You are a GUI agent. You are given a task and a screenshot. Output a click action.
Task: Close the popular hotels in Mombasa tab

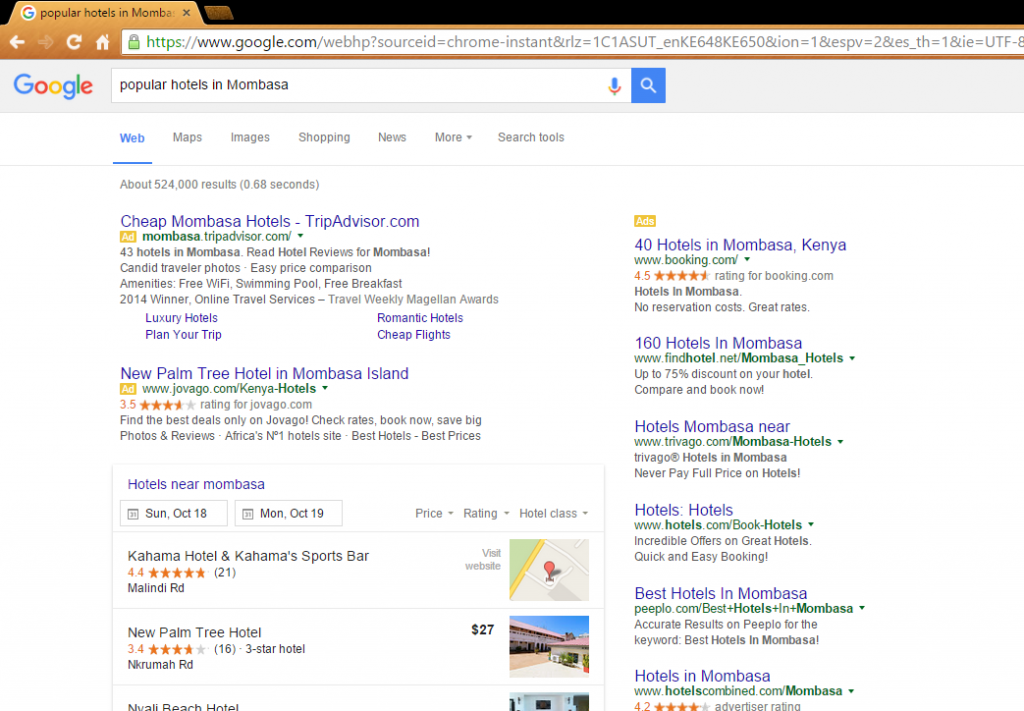pos(186,12)
